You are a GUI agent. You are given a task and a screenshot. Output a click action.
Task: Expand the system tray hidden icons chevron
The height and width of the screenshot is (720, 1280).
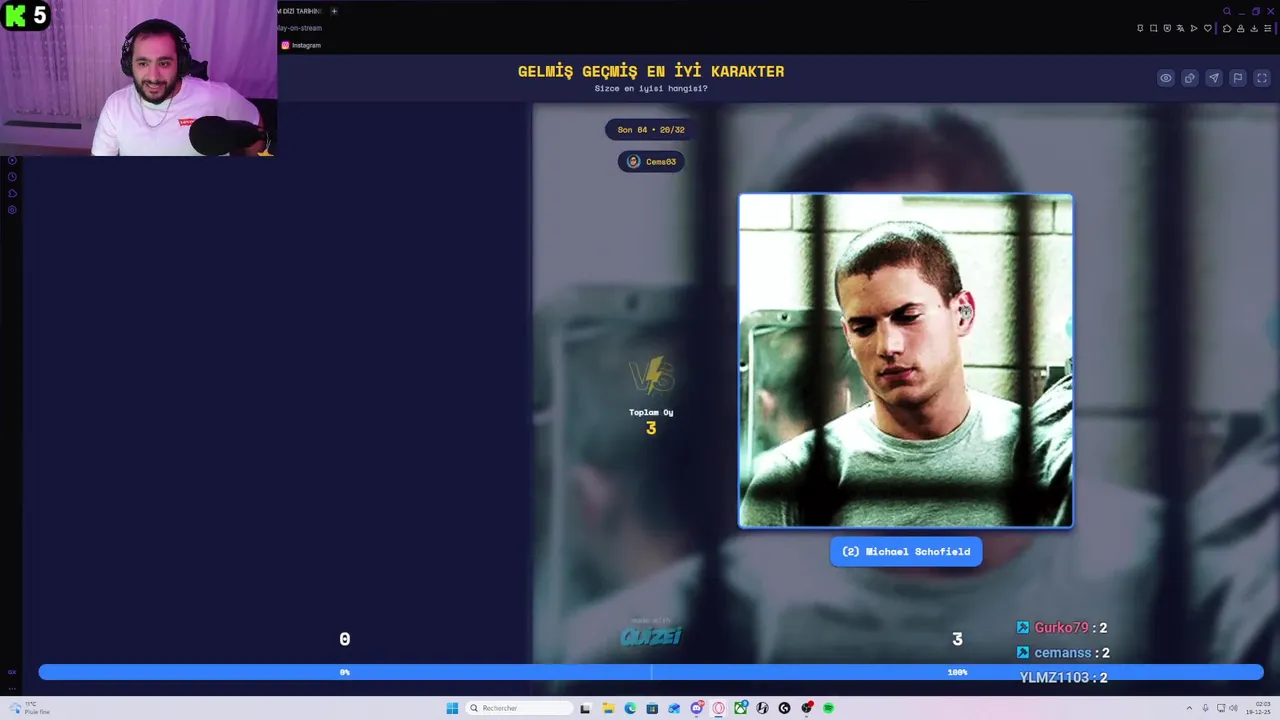tap(1189, 708)
